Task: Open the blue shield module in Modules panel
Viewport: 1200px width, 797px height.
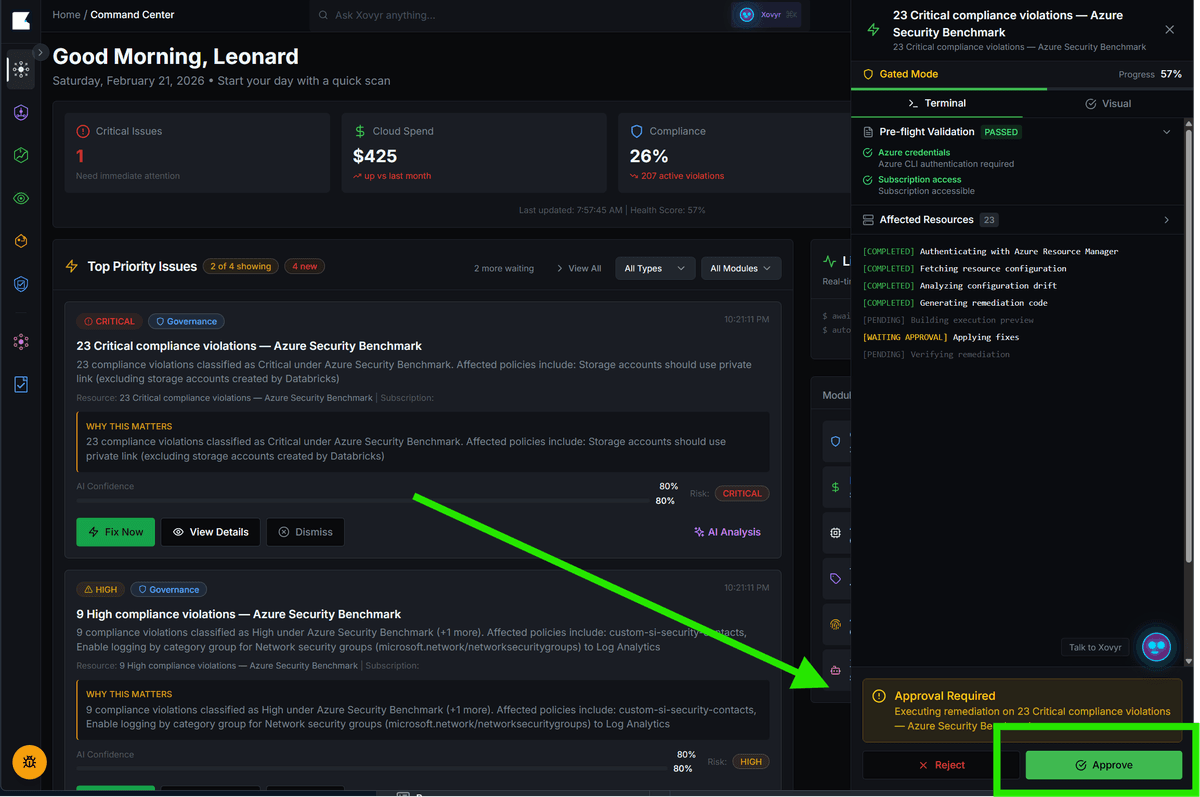Action: point(836,440)
